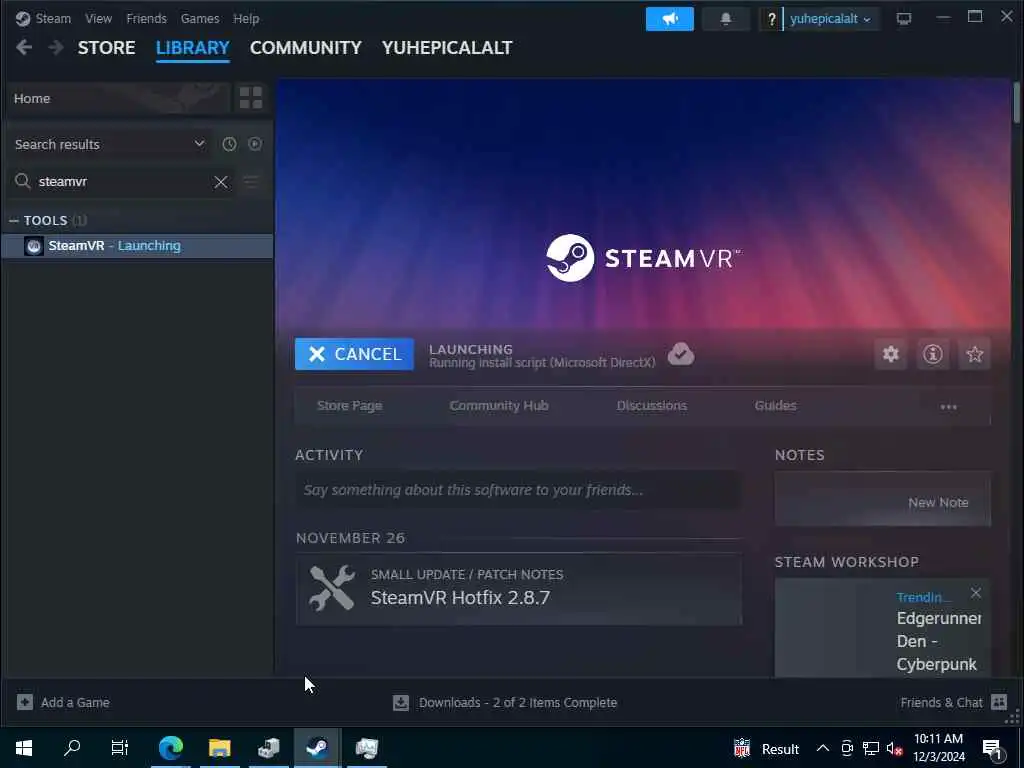Open Task View in taskbar

120,748
